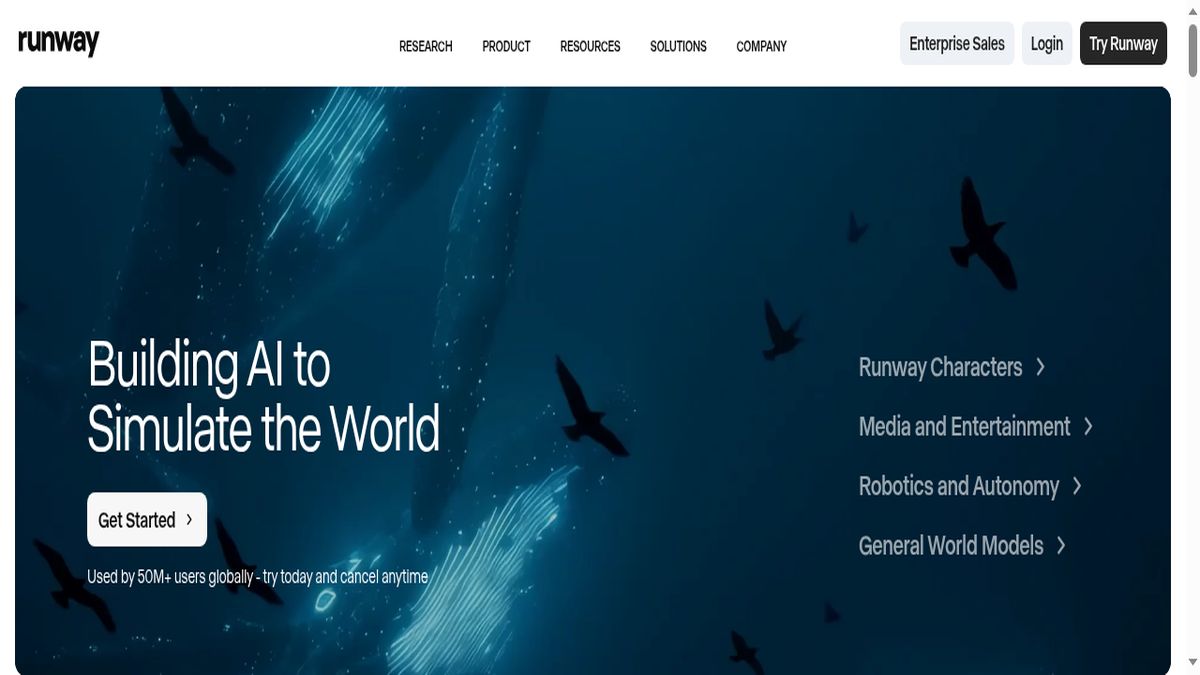This screenshot has width=1200, height=675.
Task: Click the runway logo
Action: pos(58,43)
